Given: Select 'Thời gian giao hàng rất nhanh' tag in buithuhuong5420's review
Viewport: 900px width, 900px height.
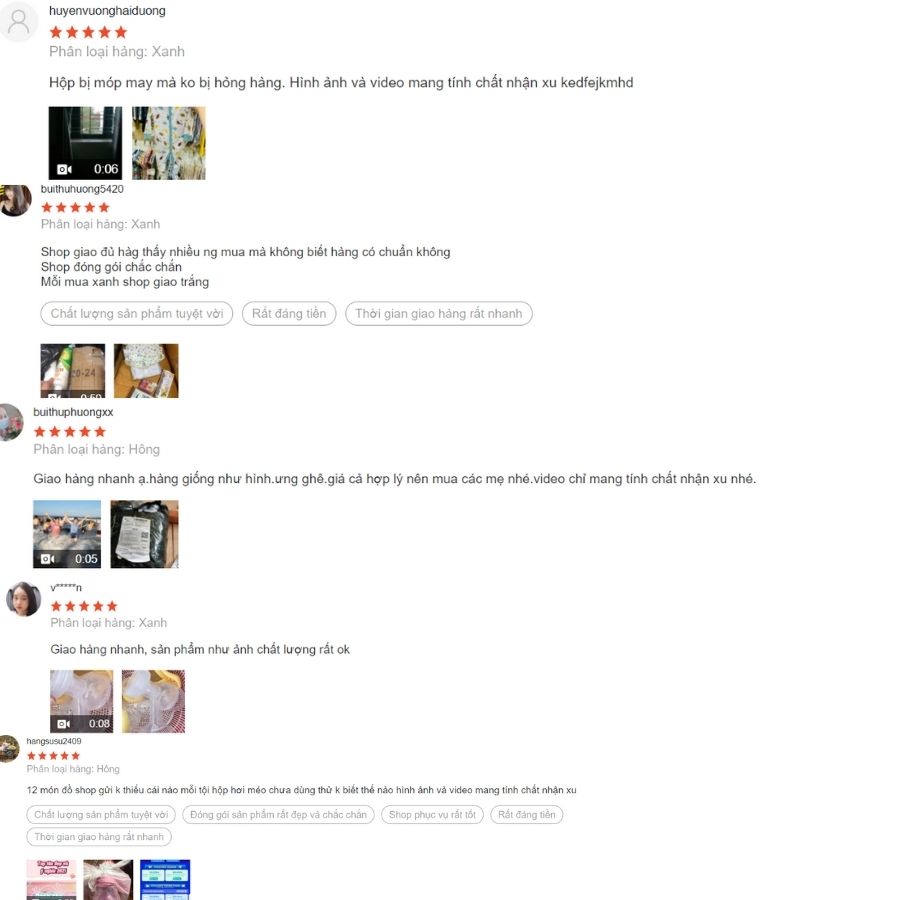Looking at the screenshot, I should (x=439, y=313).
